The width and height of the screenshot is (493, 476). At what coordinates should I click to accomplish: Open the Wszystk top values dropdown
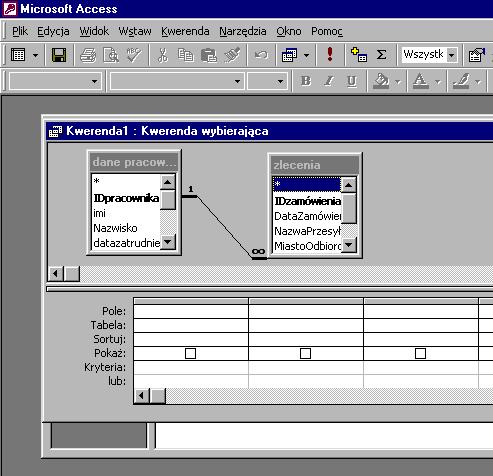click(452, 55)
